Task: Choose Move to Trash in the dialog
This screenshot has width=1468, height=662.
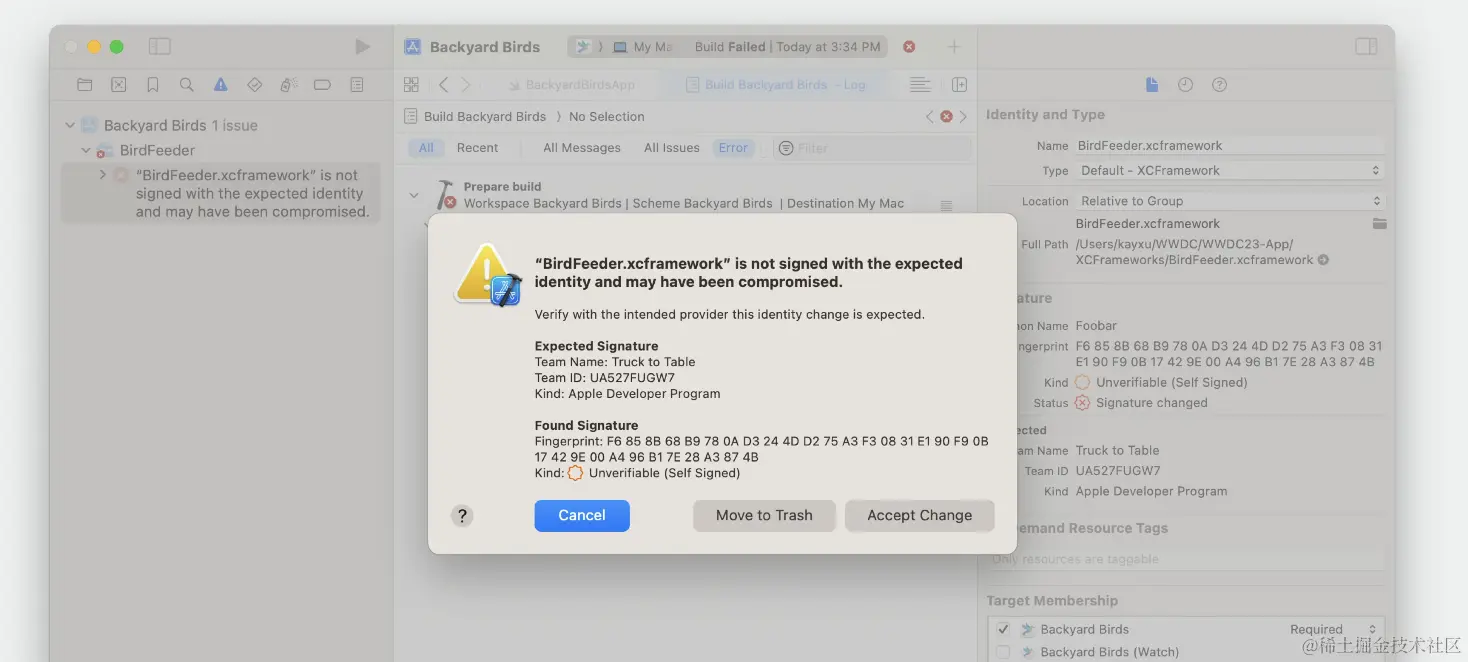Action: click(x=764, y=515)
